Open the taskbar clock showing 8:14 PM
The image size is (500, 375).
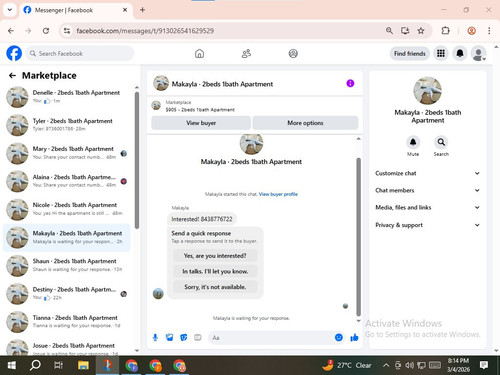tap(458, 365)
